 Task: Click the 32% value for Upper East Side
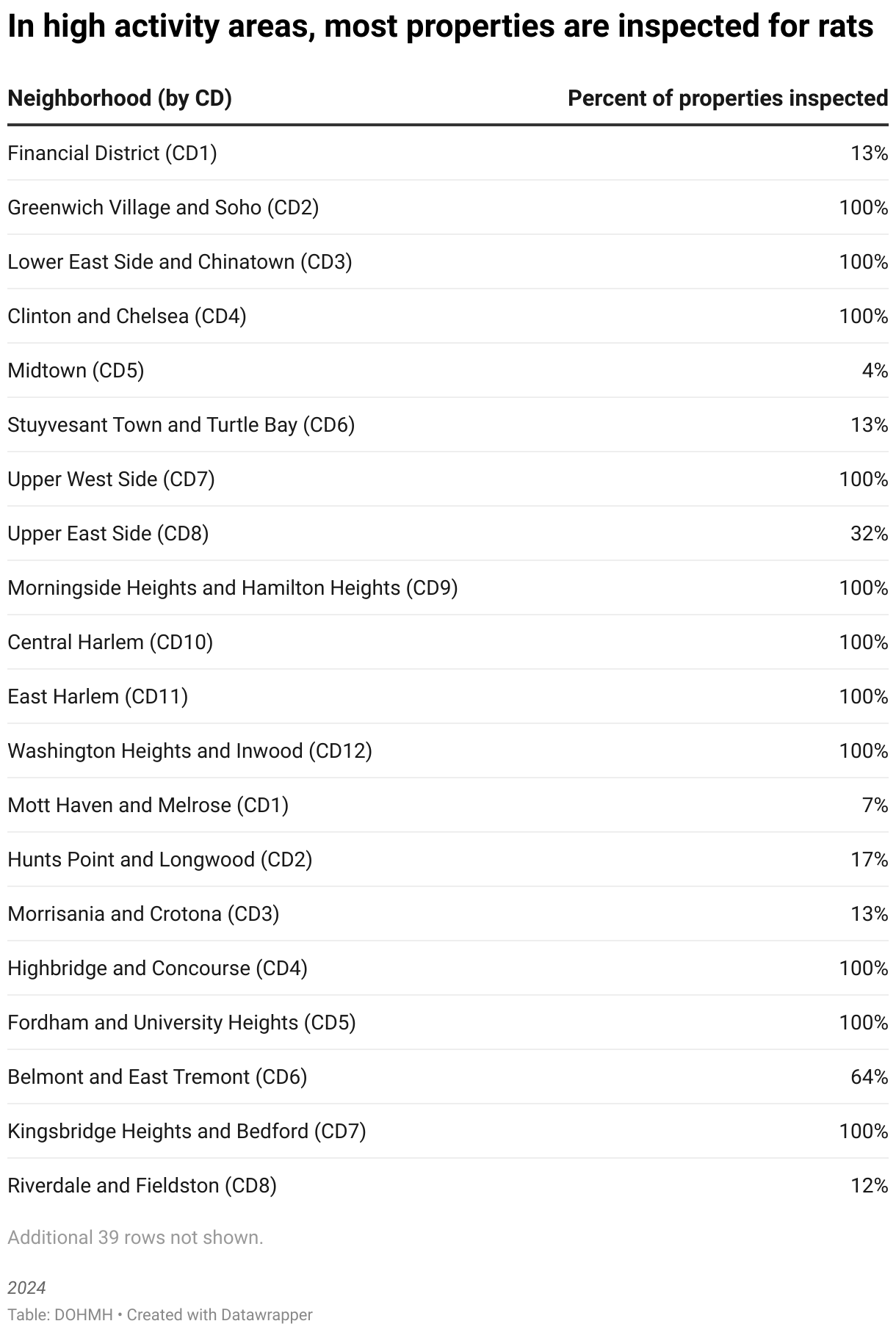(x=869, y=534)
